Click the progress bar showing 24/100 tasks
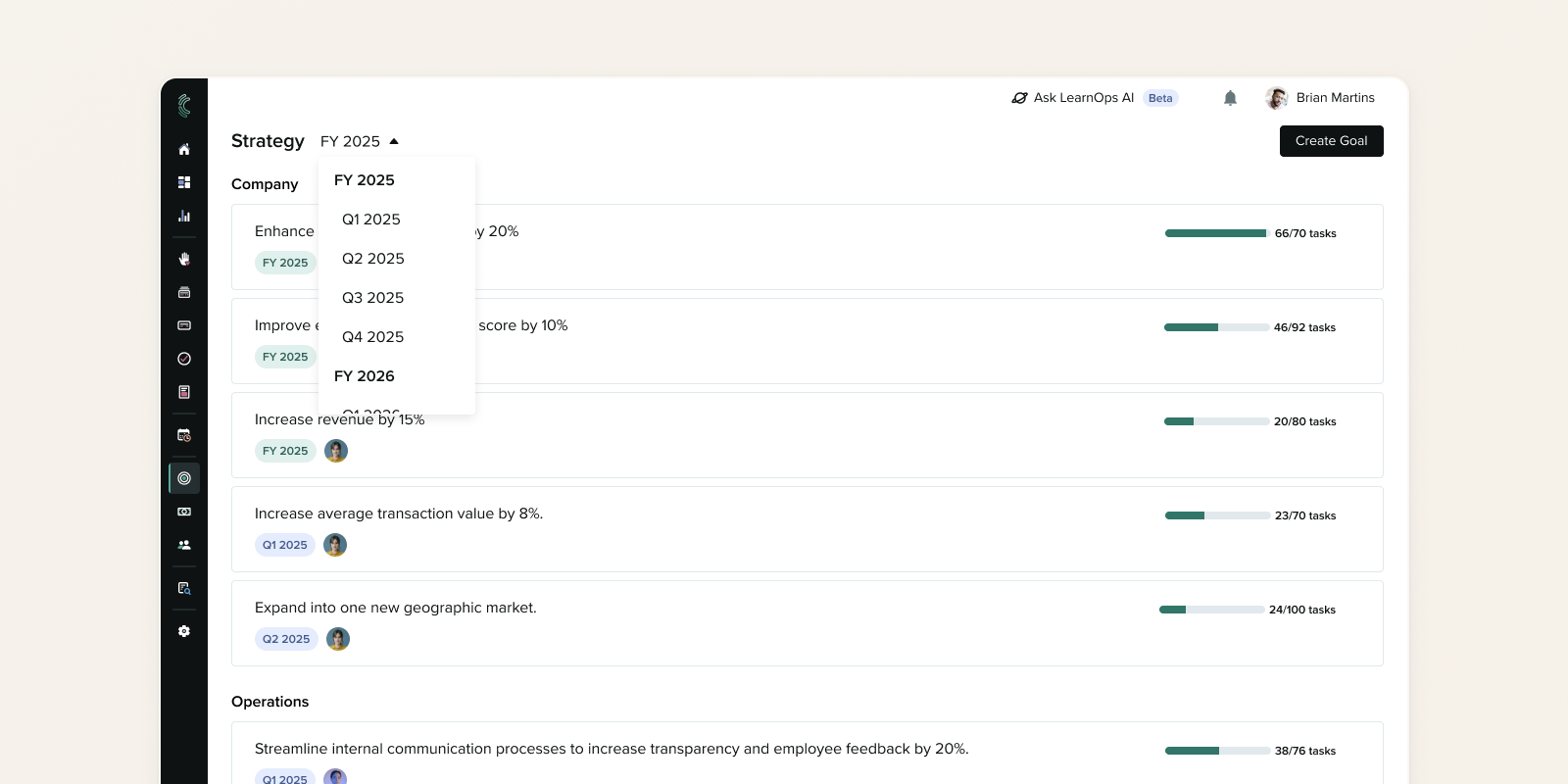The height and width of the screenshot is (784, 1568). pyautogui.click(x=1211, y=610)
